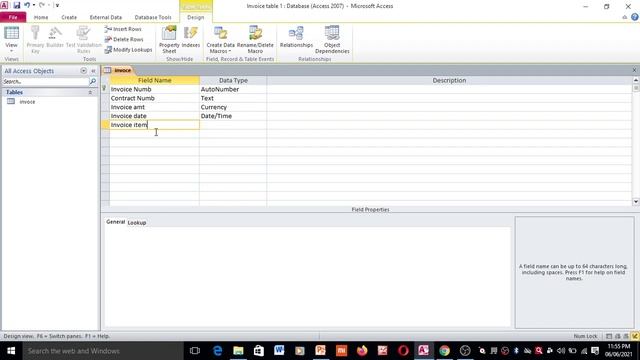Image resolution: width=640 pixels, height=360 pixels.
Task: Click field grid scrollbar down arrow
Action: pyautogui.click(x=636, y=202)
